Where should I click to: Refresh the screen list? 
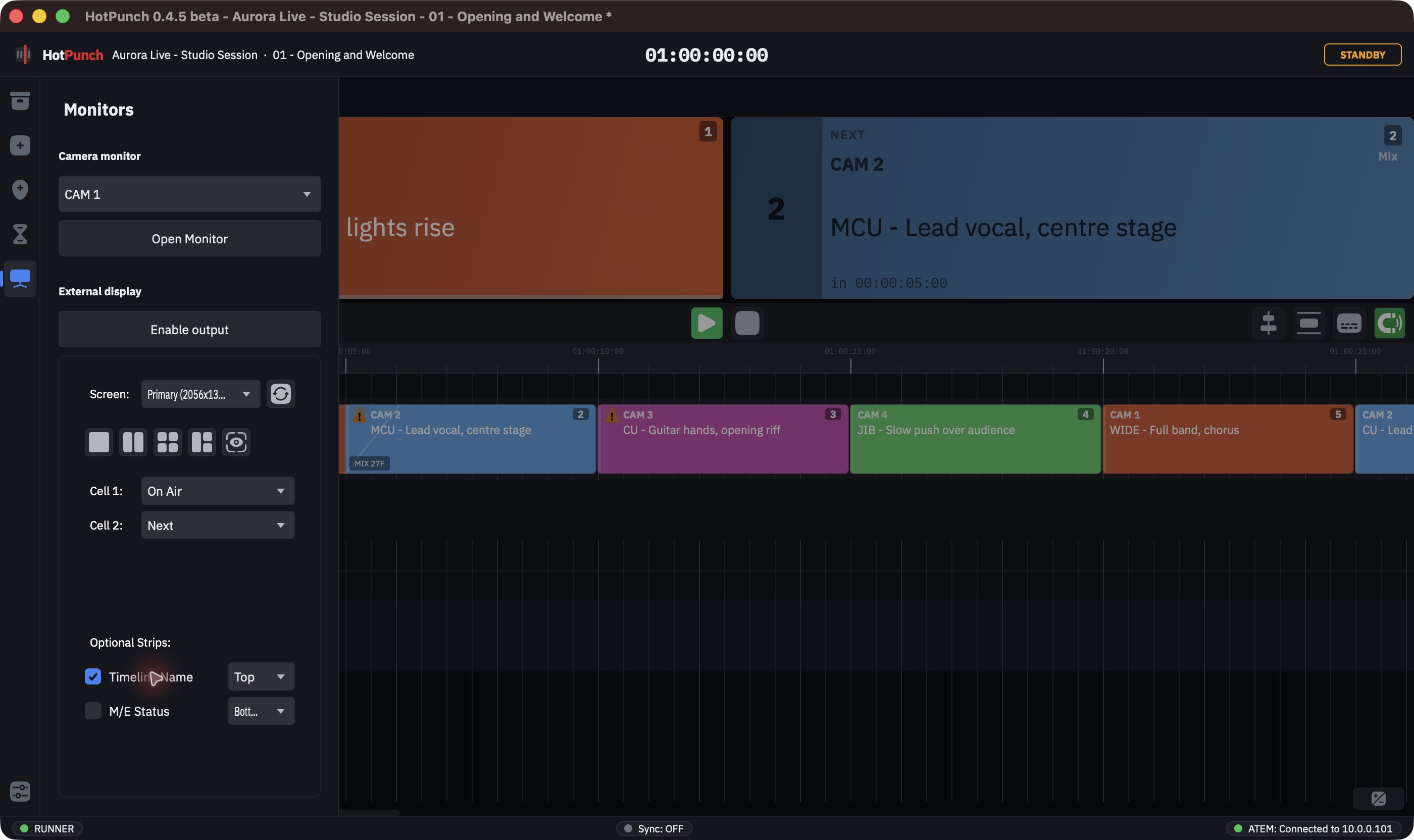280,394
